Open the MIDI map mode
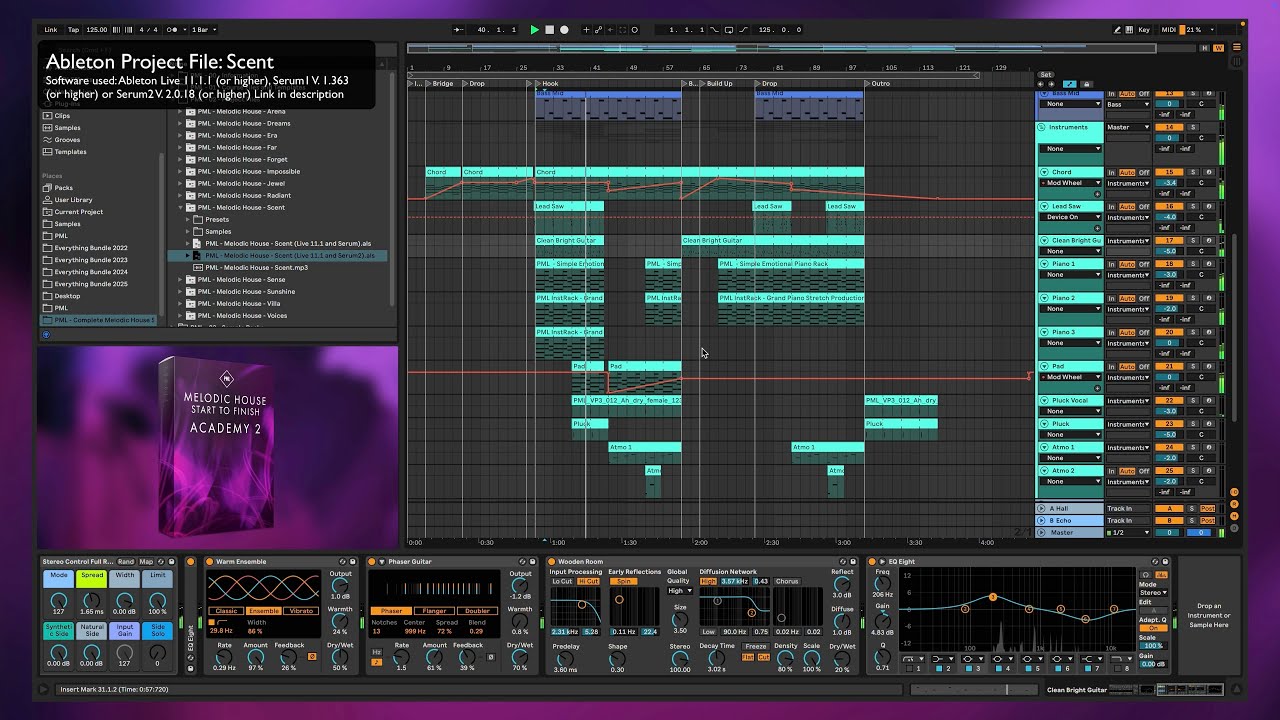This screenshot has height=720, width=1280. pyautogui.click(x=1170, y=30)
